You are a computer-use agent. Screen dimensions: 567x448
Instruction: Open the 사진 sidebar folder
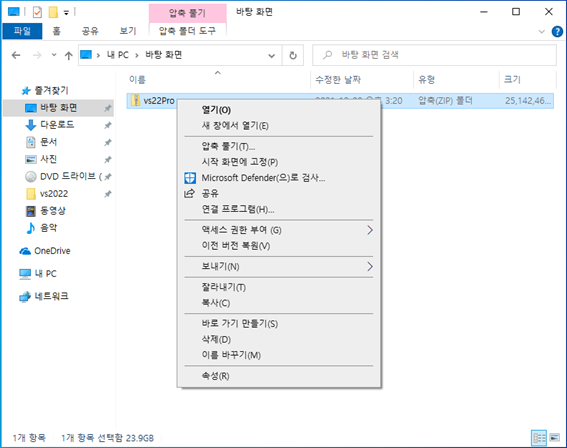click(x=48, y=159)
